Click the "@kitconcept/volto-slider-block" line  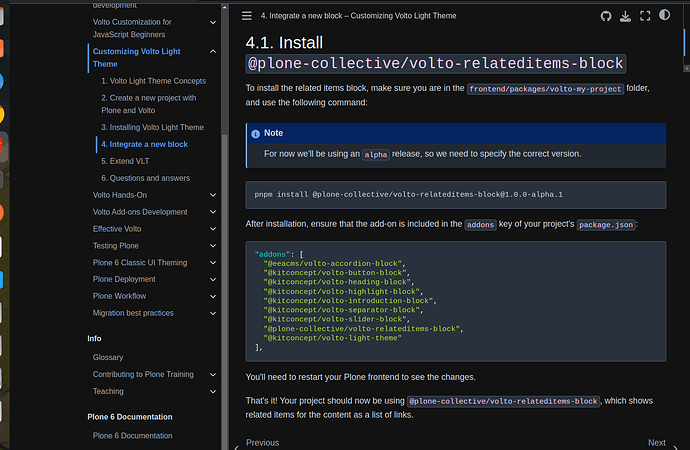(x=337, y=319)
